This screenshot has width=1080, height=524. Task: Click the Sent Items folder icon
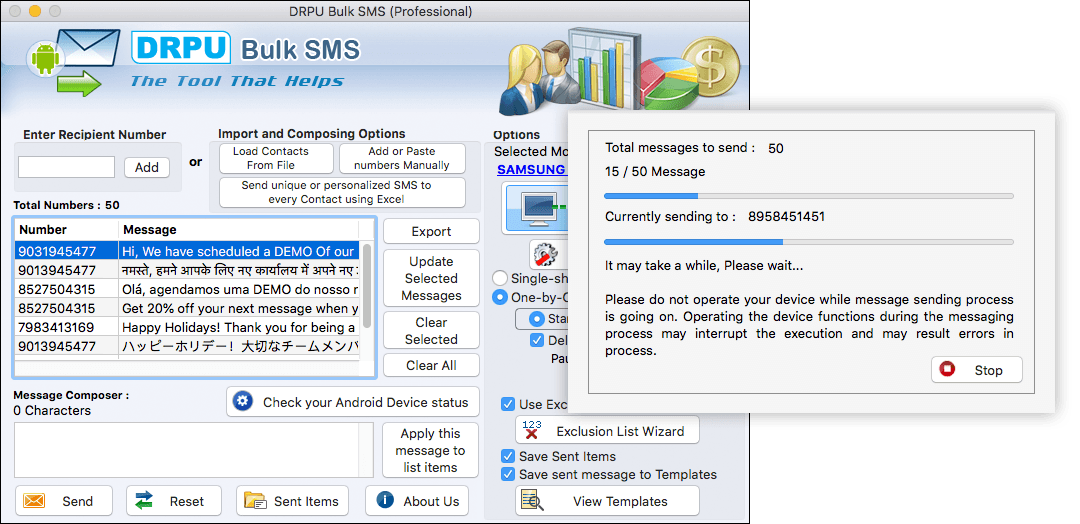click(x=255, y=501)
